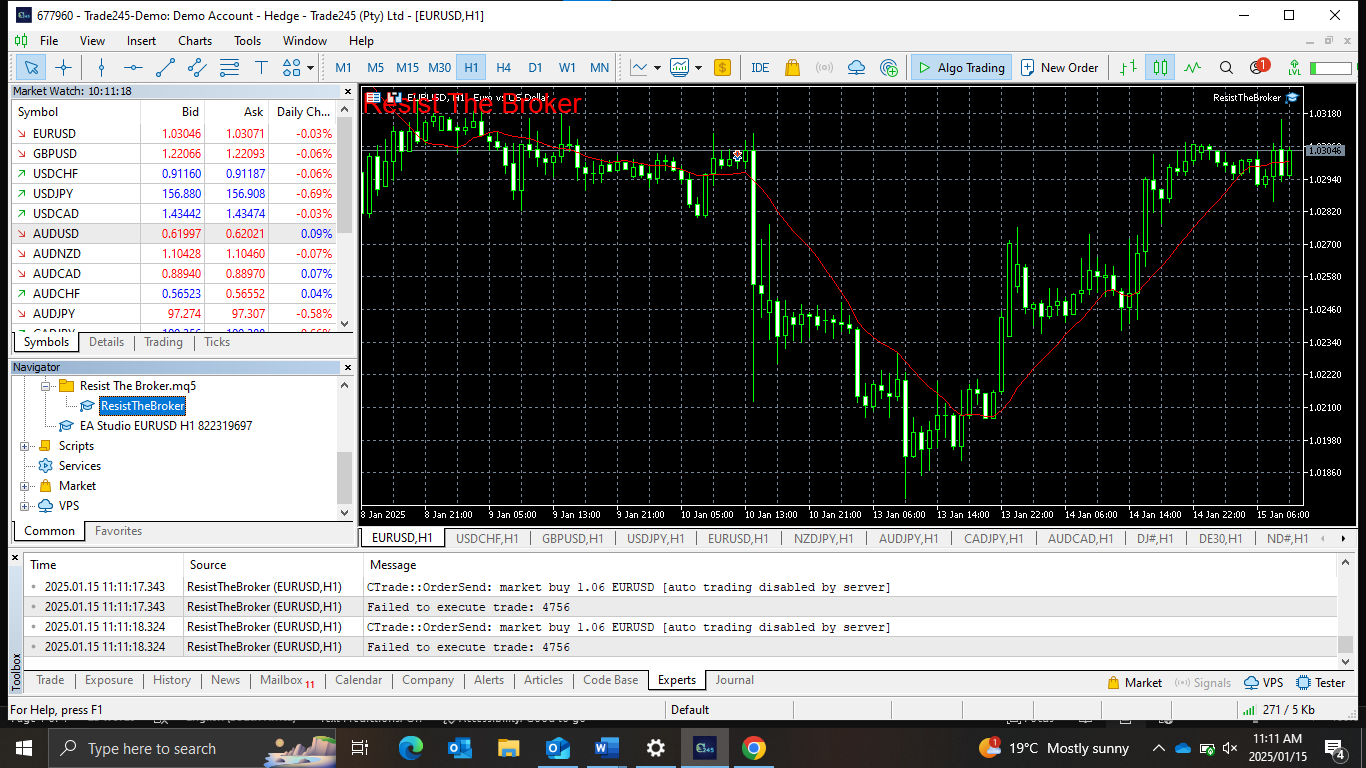Switch chart to line chart style

click(x=1192, y=68)
